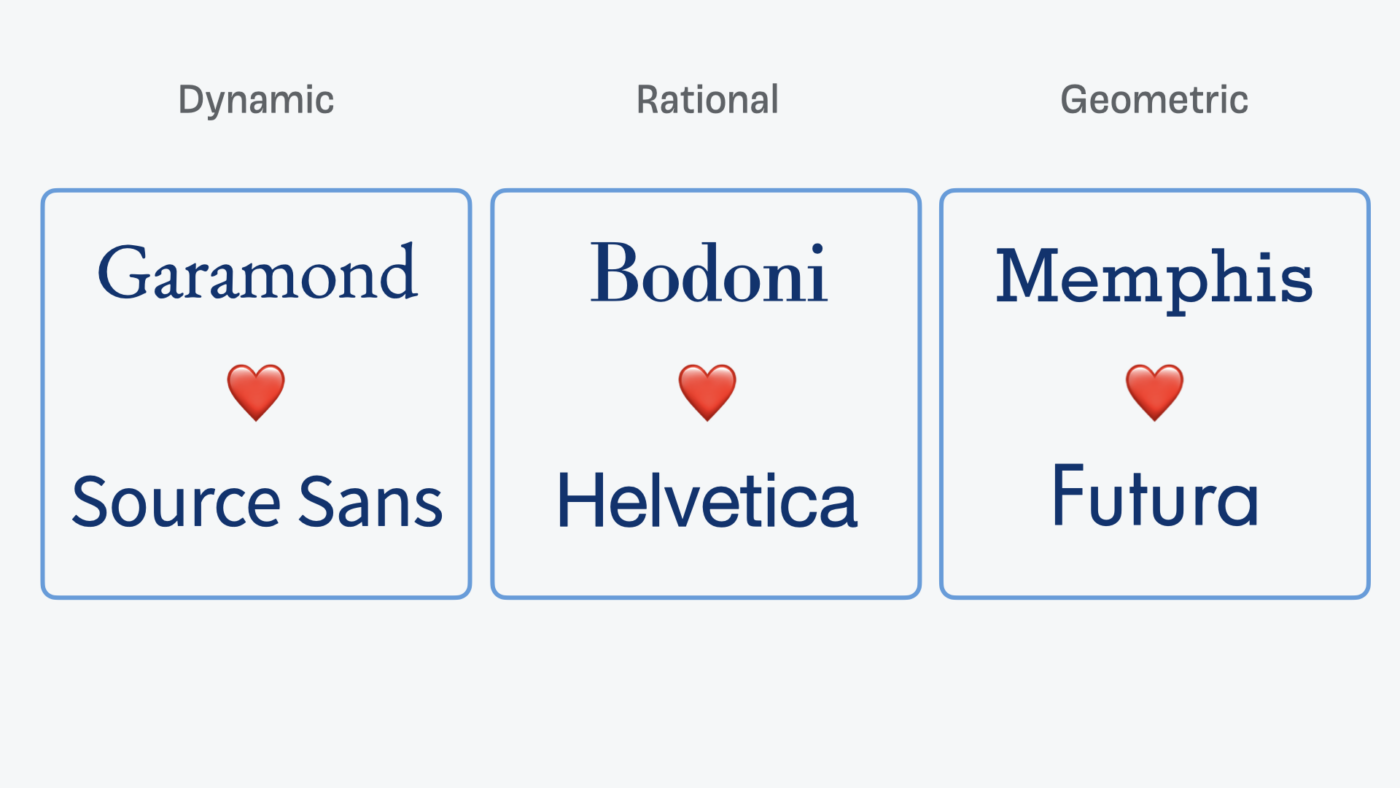Select the Garamond font name

pos(257,272)
